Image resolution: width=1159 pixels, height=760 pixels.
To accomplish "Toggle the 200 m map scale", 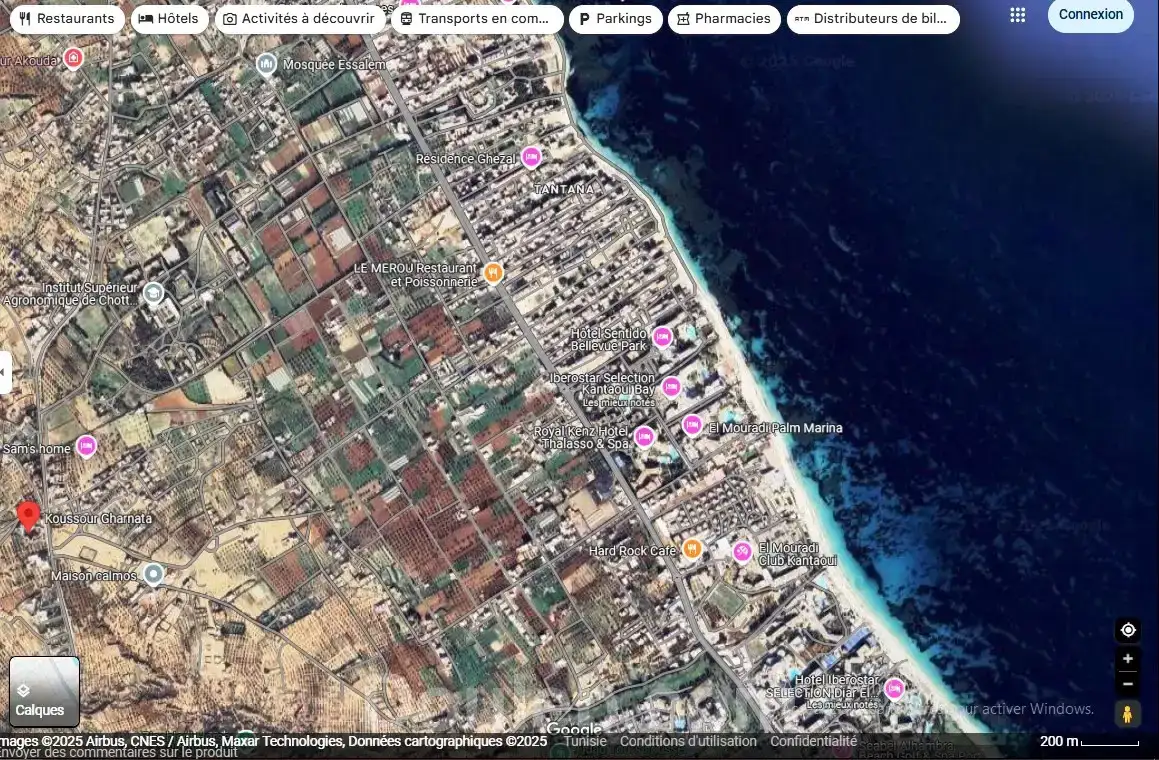I will 1088,741.
